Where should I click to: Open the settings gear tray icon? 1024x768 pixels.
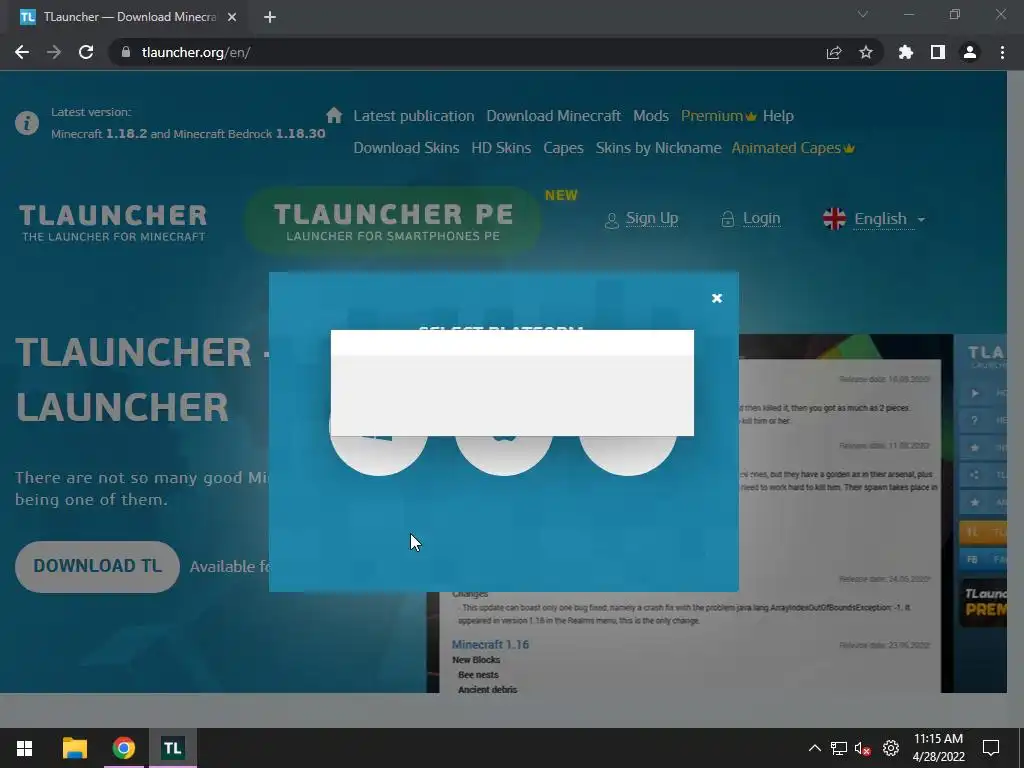891,748
